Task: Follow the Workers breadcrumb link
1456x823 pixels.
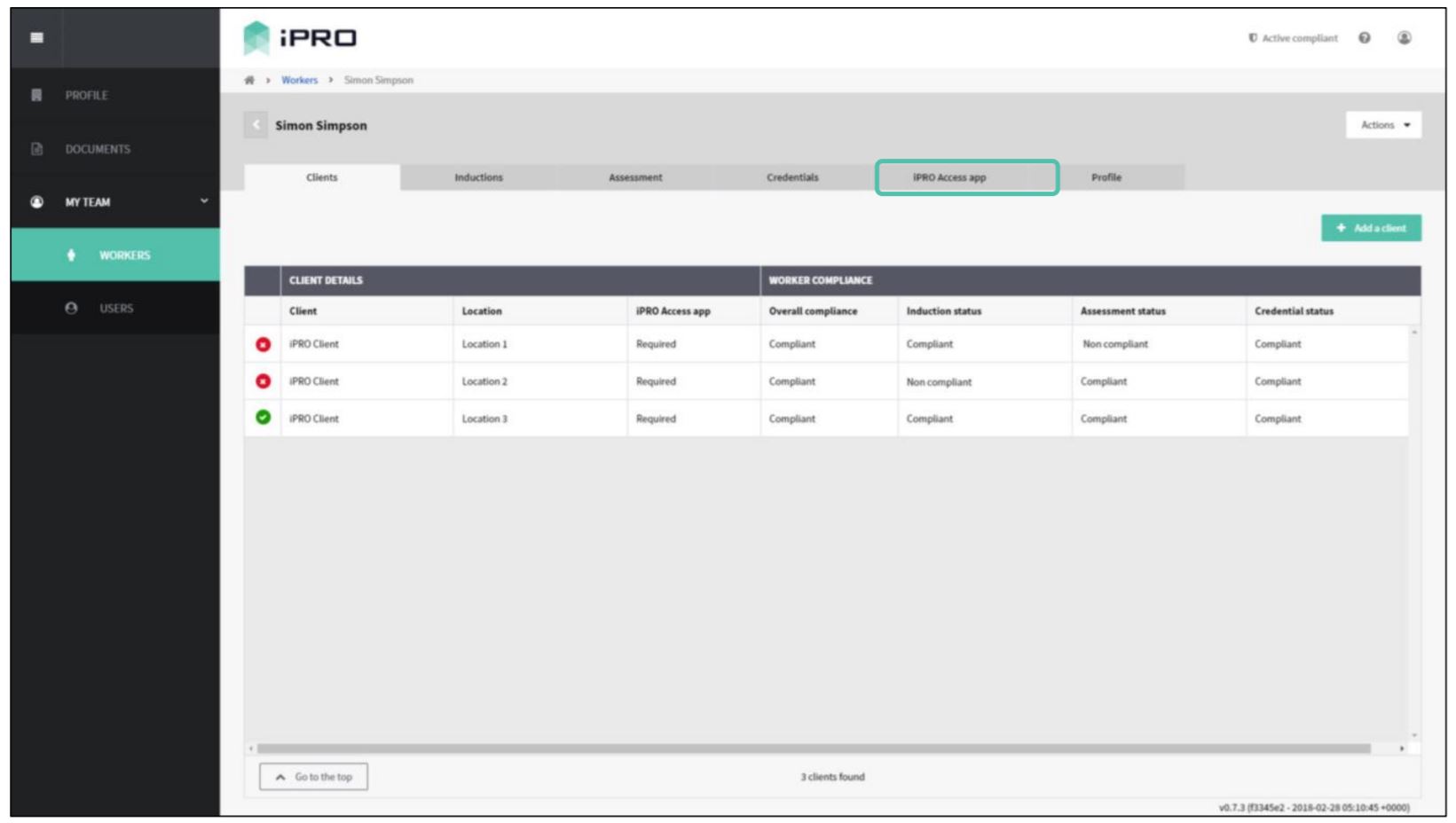Action: coord(300,80)
